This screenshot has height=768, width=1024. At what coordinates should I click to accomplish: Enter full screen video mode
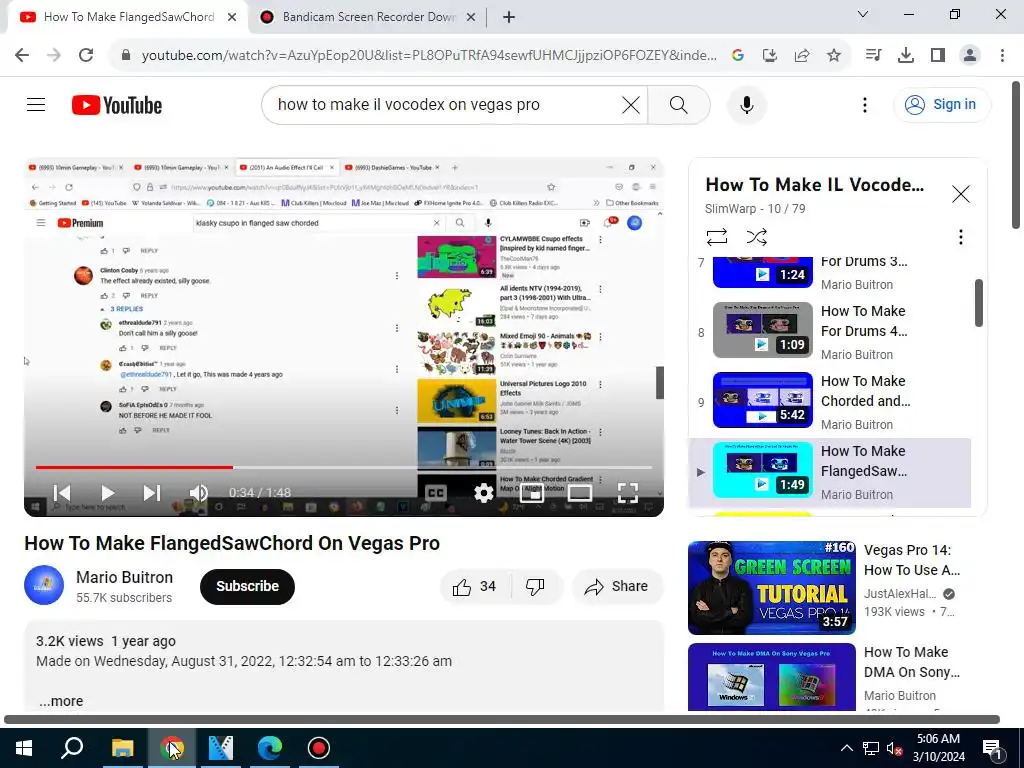pos(628,492)
